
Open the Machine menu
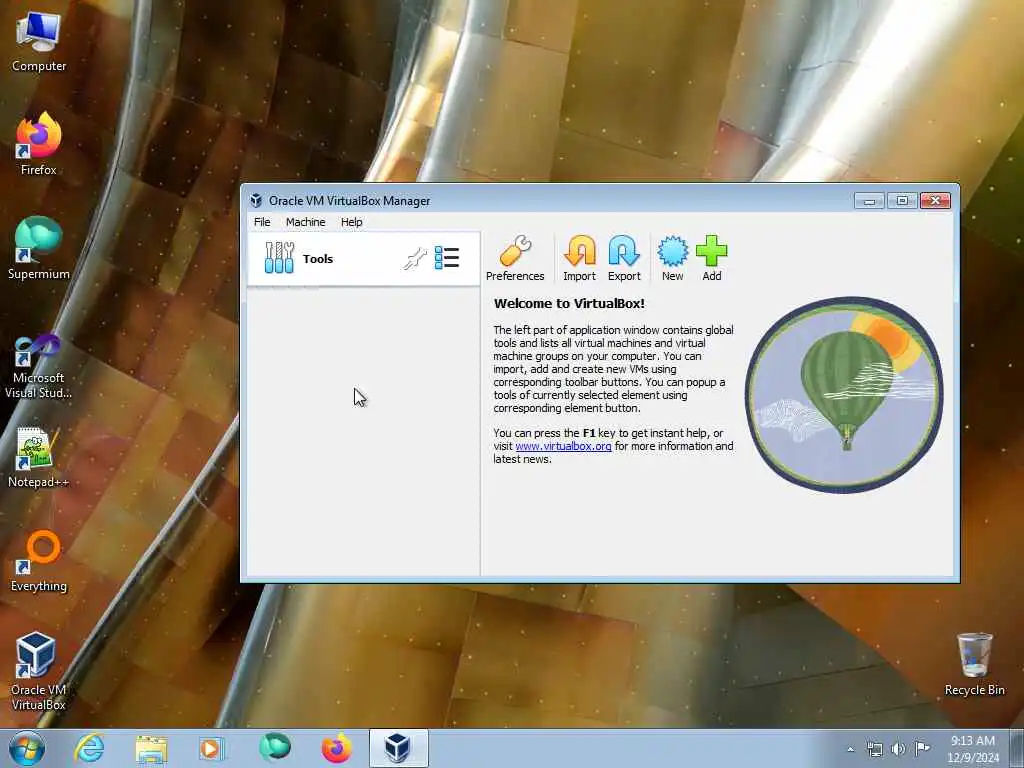tap(305, 222)
